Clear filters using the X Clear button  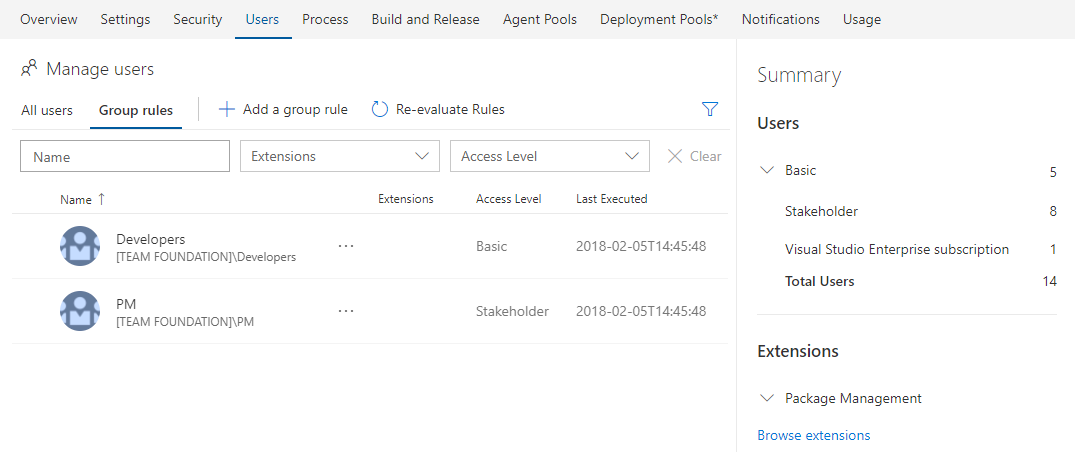click(x=694, y=156)
